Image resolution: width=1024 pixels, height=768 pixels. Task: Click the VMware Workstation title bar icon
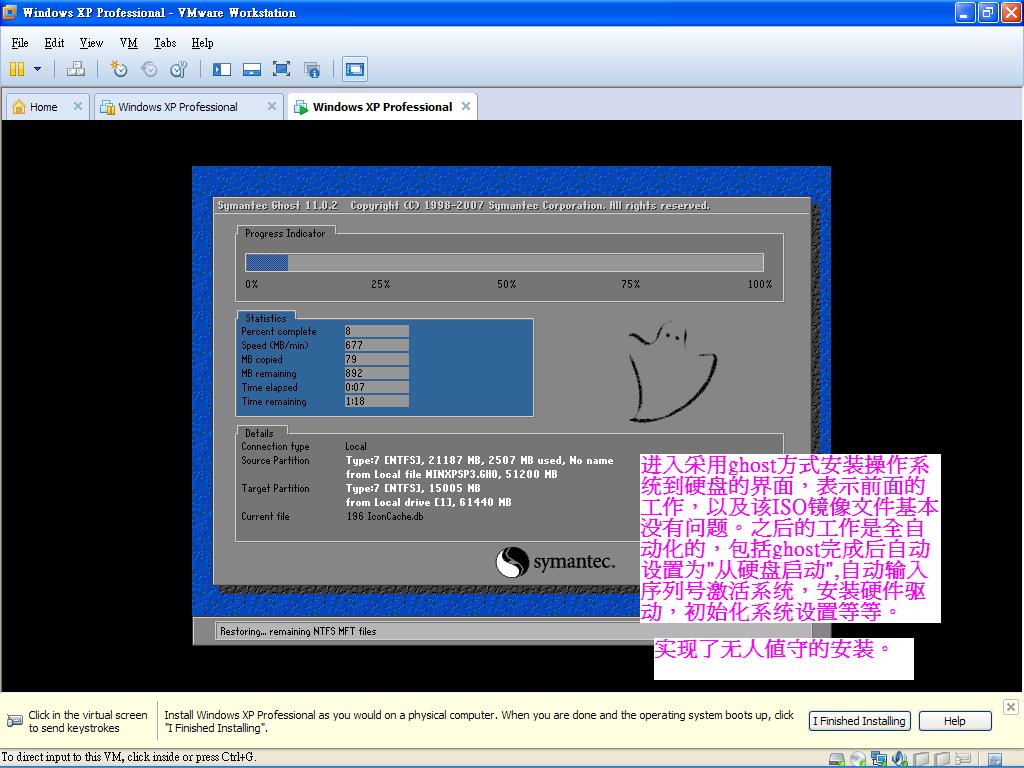[x=10, y=12]
